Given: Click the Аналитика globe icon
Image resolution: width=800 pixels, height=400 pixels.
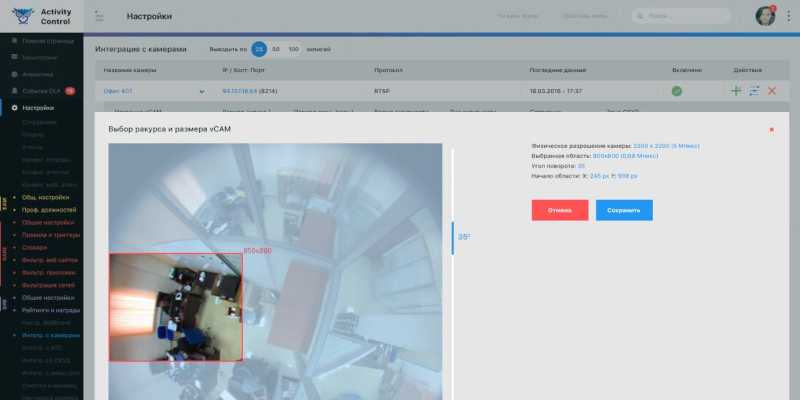Looking at the screenshot, I should point(14,74).
